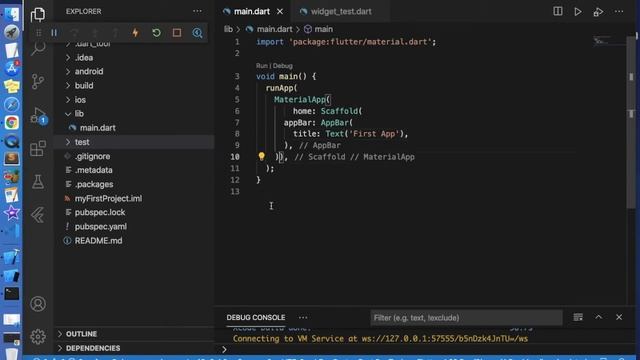This screenshot has width=640, height=360.
Task: Open Explorer more actions menu
Action: (x=197, y=11)
